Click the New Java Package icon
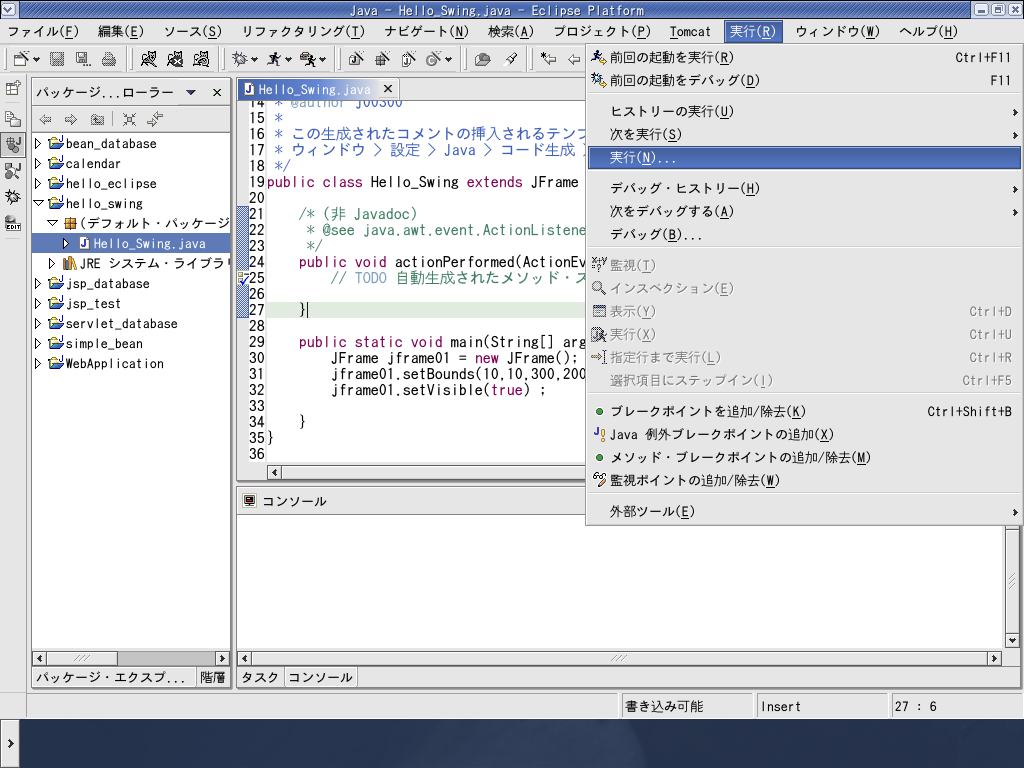The height and width of the screenshot is (768, 1024). 383,59
